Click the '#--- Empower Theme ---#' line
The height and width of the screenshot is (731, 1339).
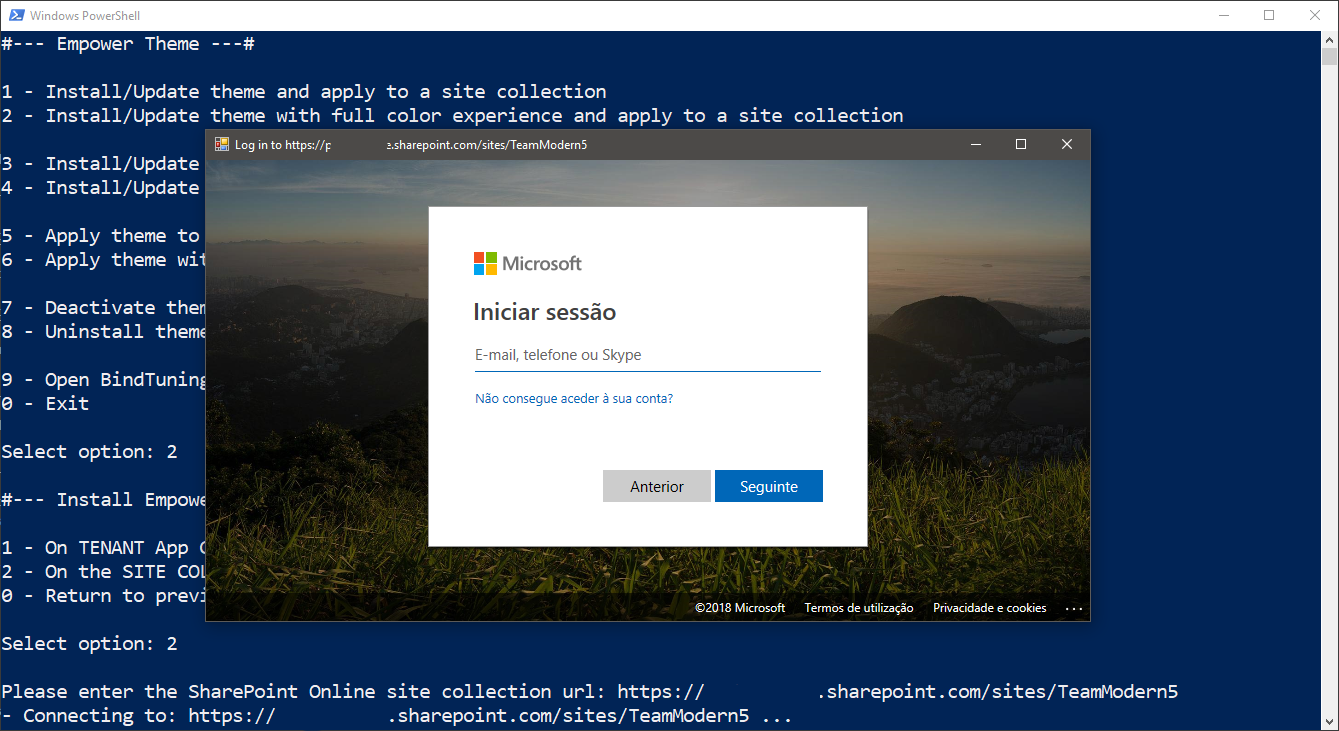click(x=128, y=44)
